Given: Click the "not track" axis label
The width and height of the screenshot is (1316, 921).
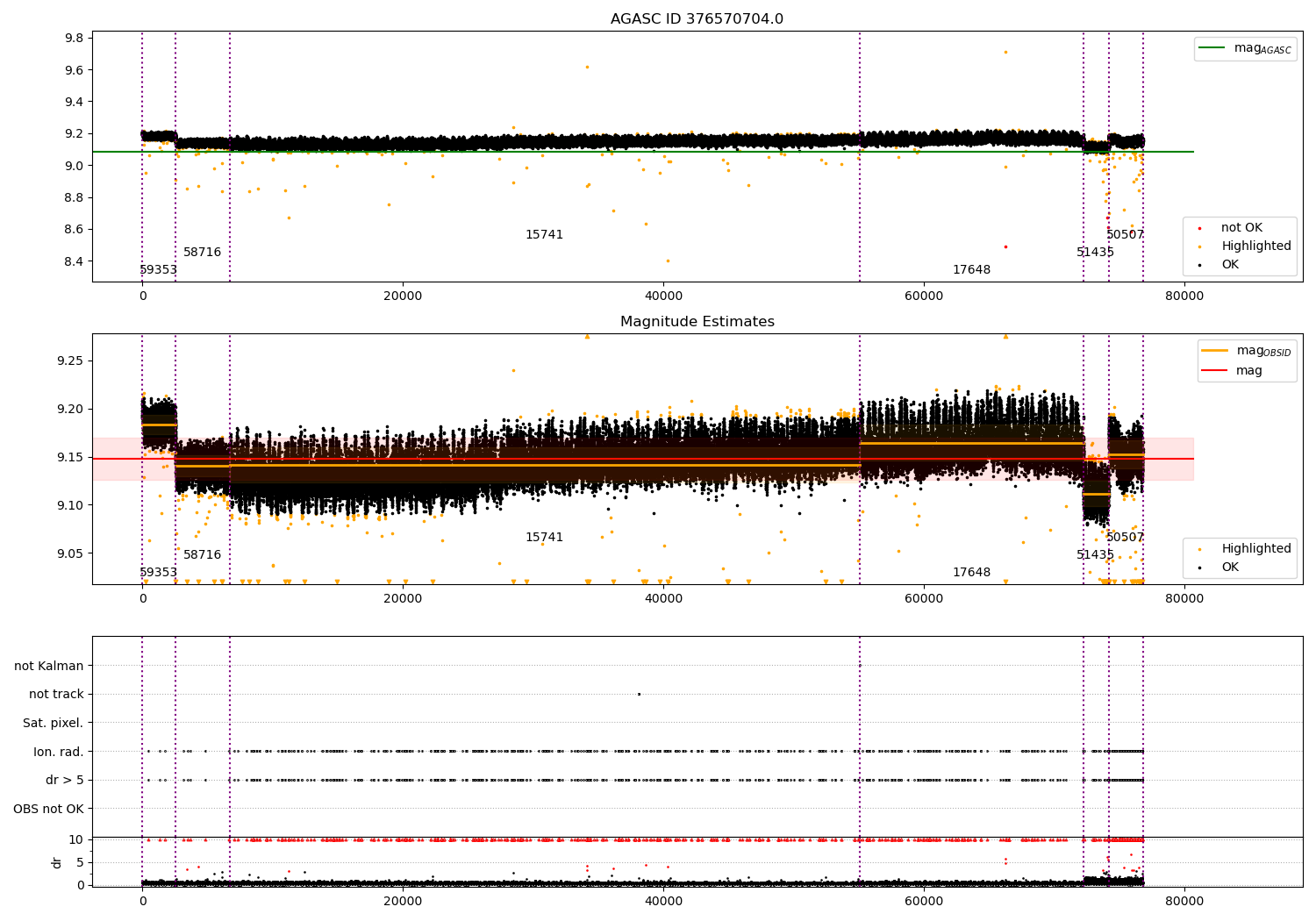Looking at the screenshot, I should [56, 694].
